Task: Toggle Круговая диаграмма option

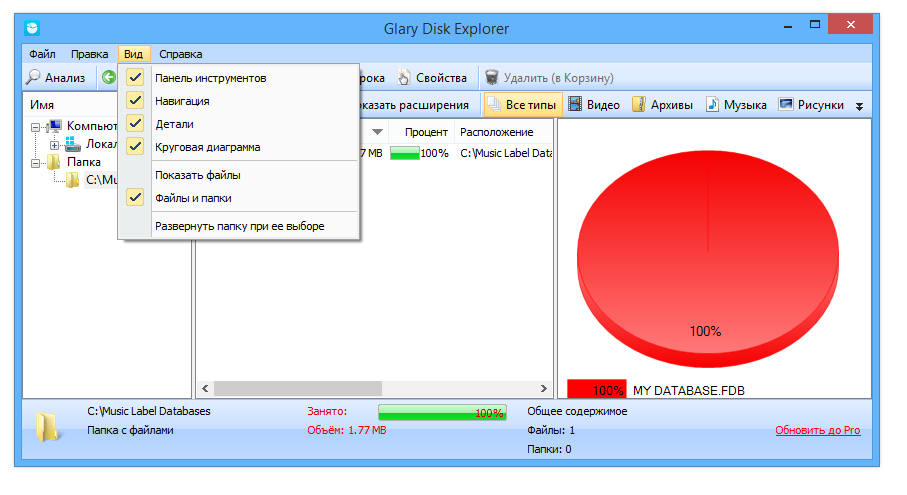Action: (238, 147)
